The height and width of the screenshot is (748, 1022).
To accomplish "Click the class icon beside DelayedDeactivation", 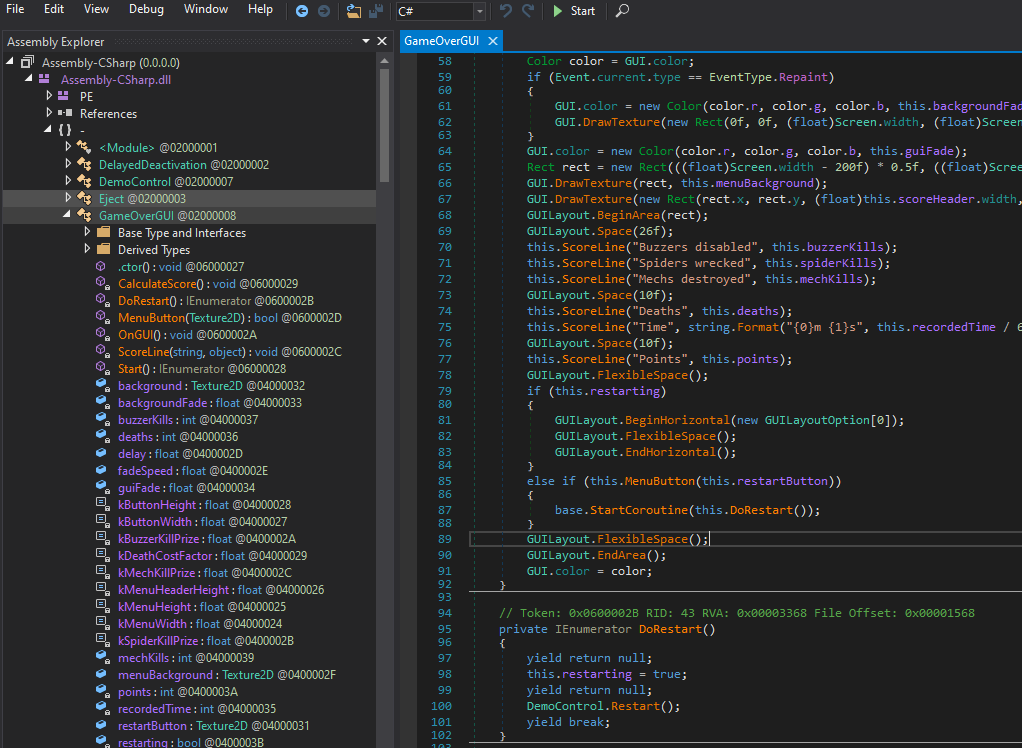I will click(84, 164).
